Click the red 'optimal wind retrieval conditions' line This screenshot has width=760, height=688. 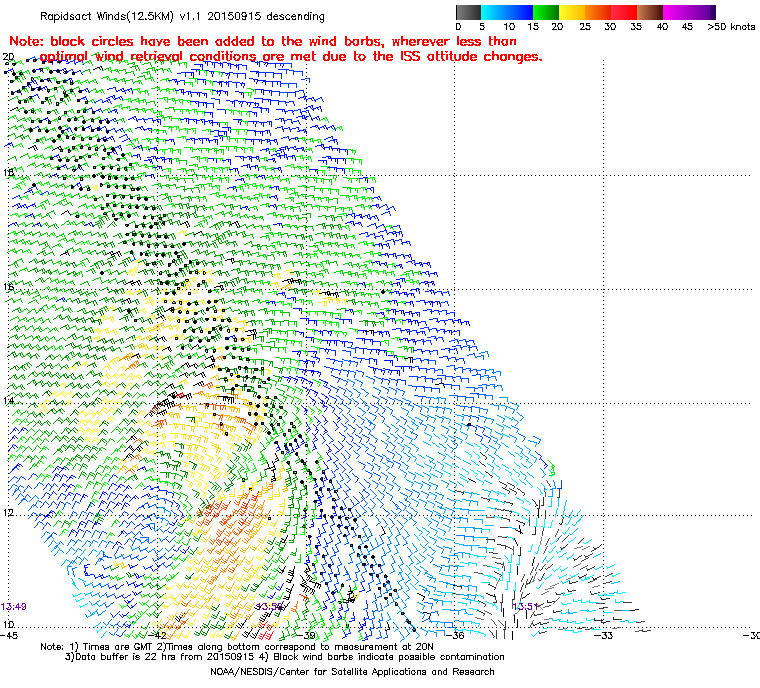[291, 57]
